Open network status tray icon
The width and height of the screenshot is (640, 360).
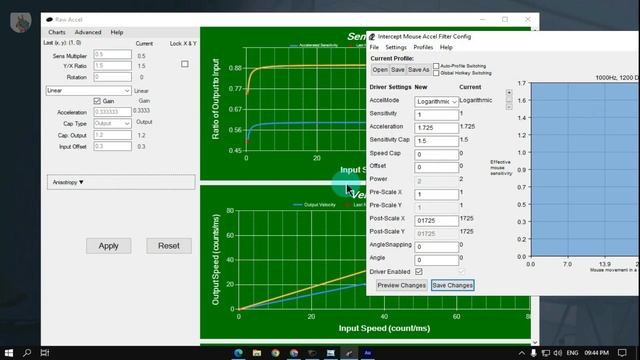pyautogui.click(x=546, y=353)
